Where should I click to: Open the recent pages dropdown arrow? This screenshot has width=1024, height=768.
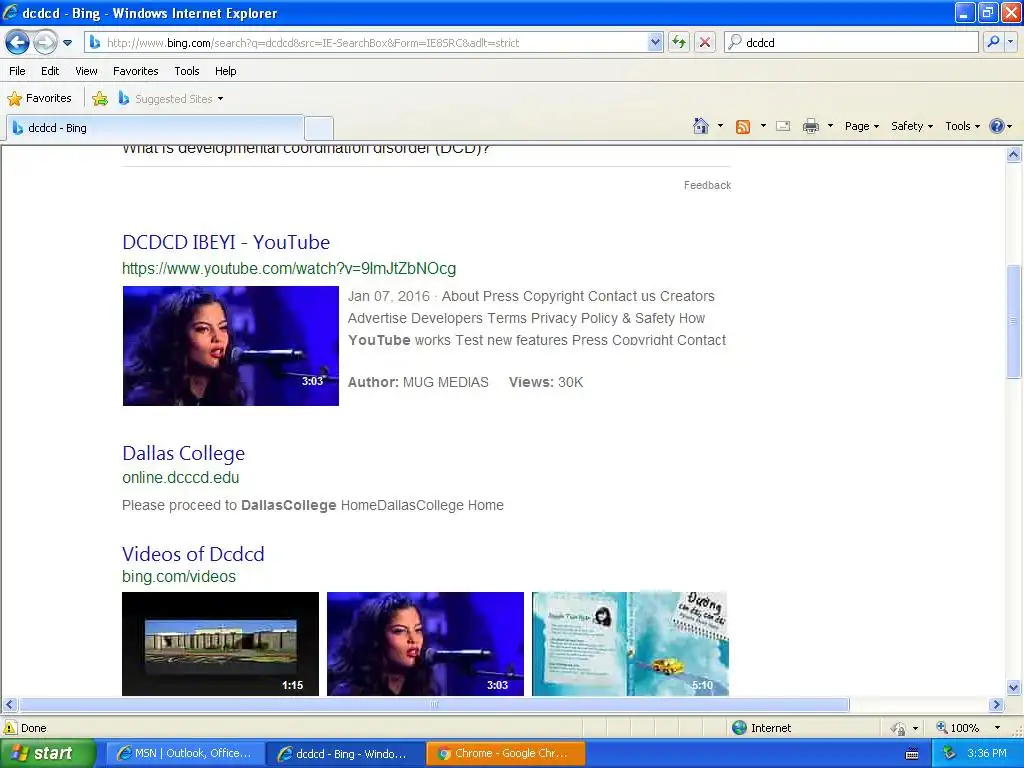click(x=67, y=43)
